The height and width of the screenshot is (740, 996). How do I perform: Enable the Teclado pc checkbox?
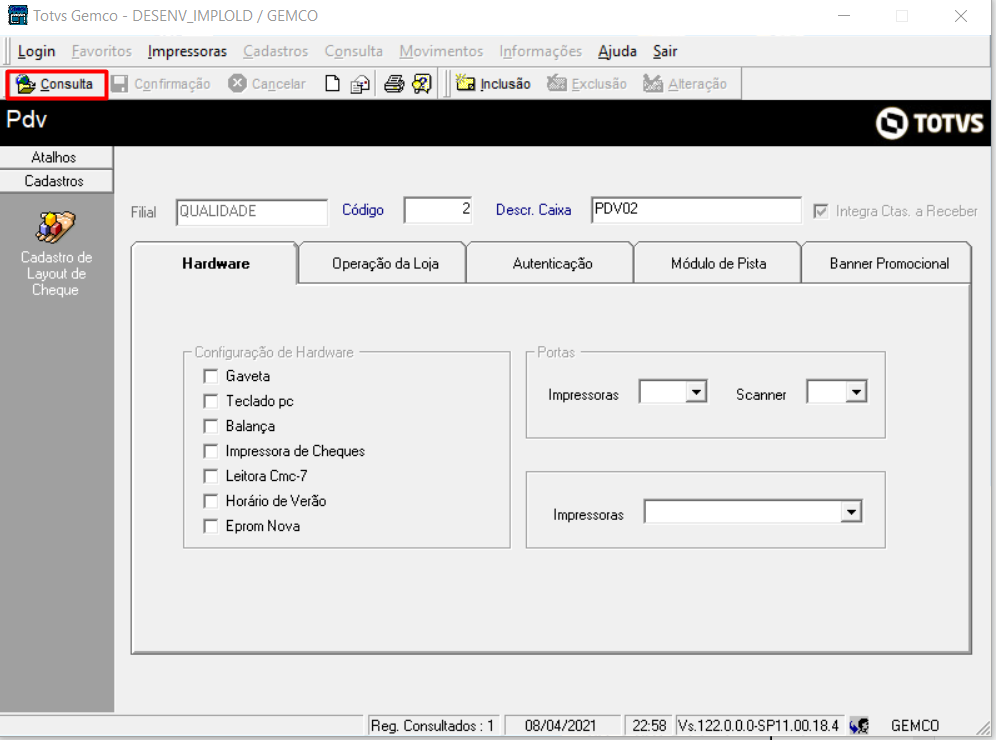(x=210, y=401)
